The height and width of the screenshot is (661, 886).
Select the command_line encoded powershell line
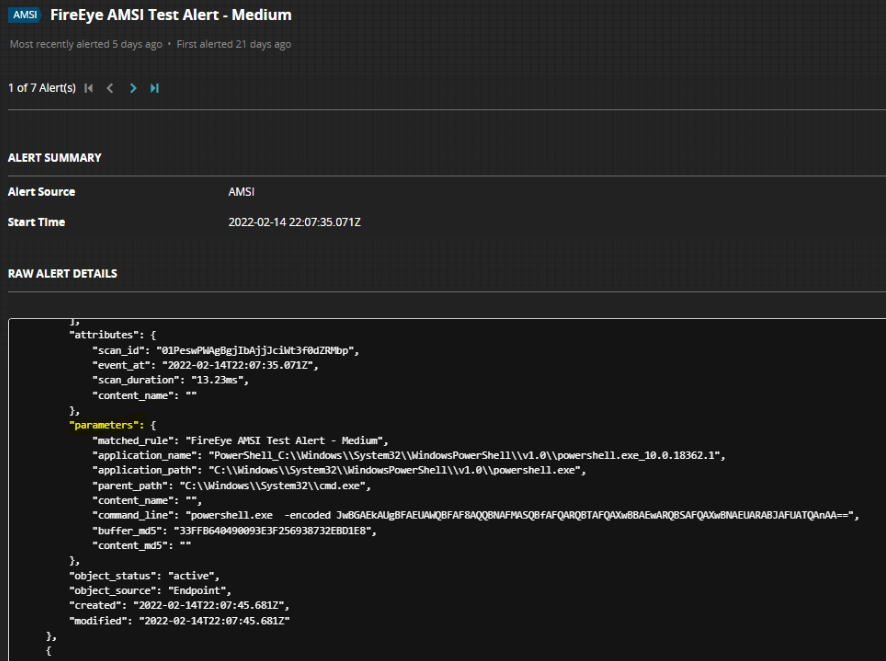click(x=476, y=515)
